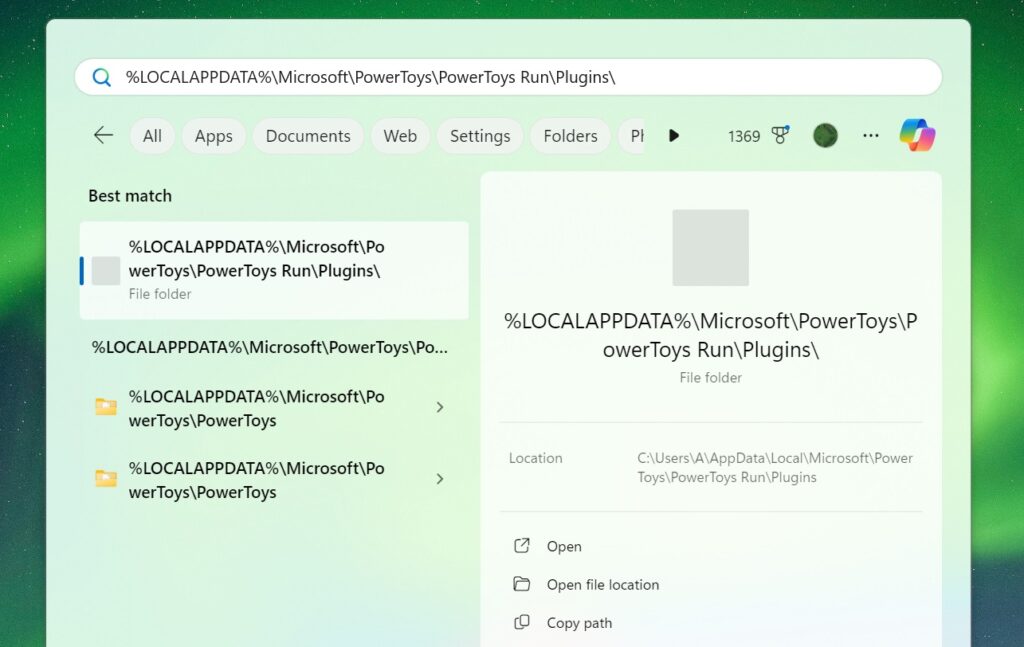Open the account profile picture
Screen dimensions: 1024x647
pos(824,135)
